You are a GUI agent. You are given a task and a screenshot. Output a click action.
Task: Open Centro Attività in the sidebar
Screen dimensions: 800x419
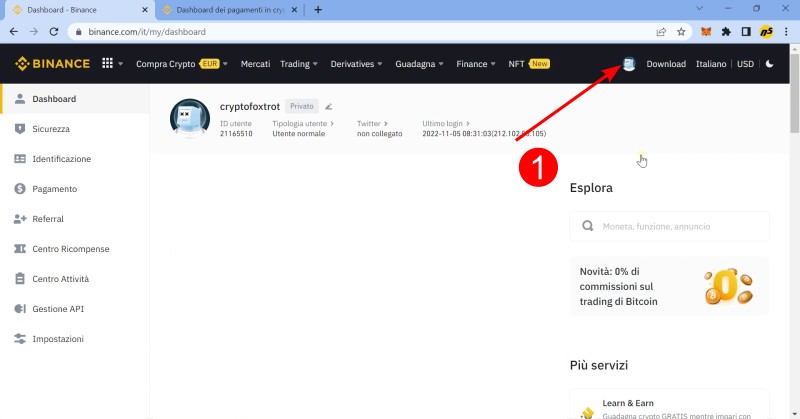(x=75, y=279)
